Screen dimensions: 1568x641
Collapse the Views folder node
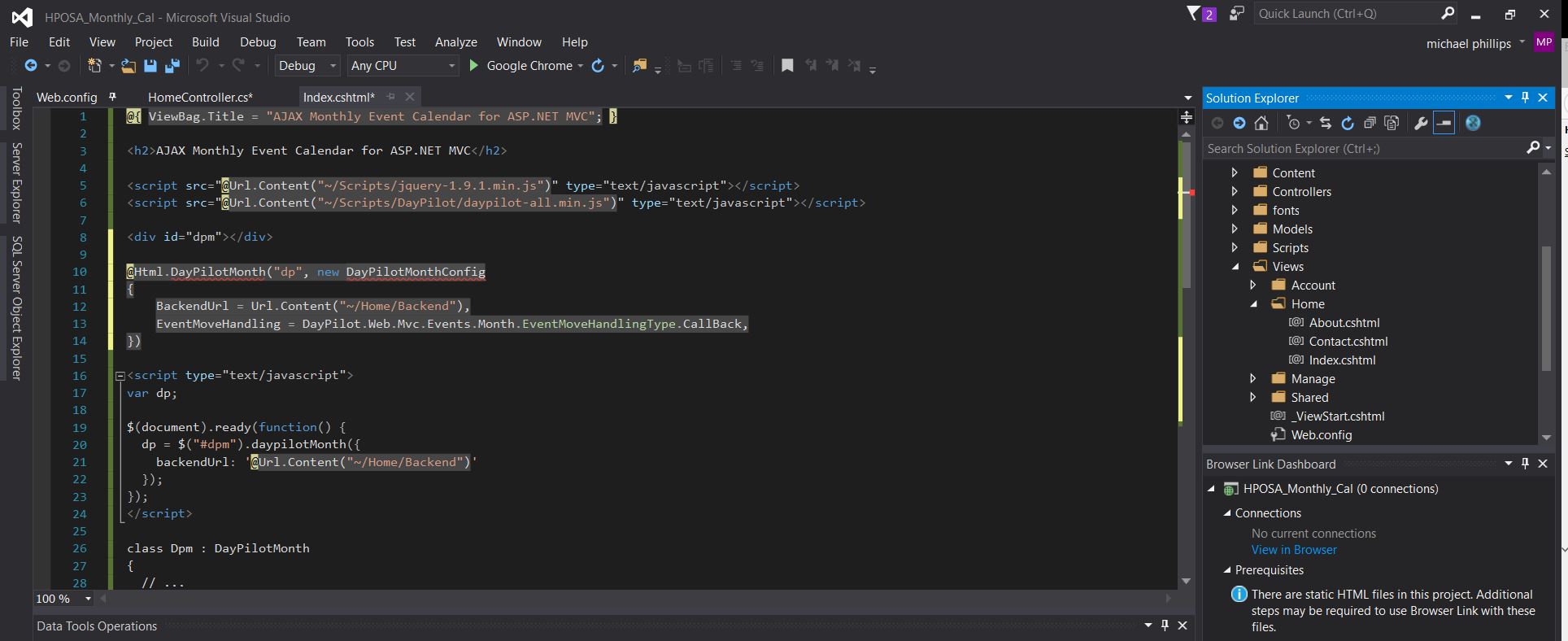(1235, 267)
